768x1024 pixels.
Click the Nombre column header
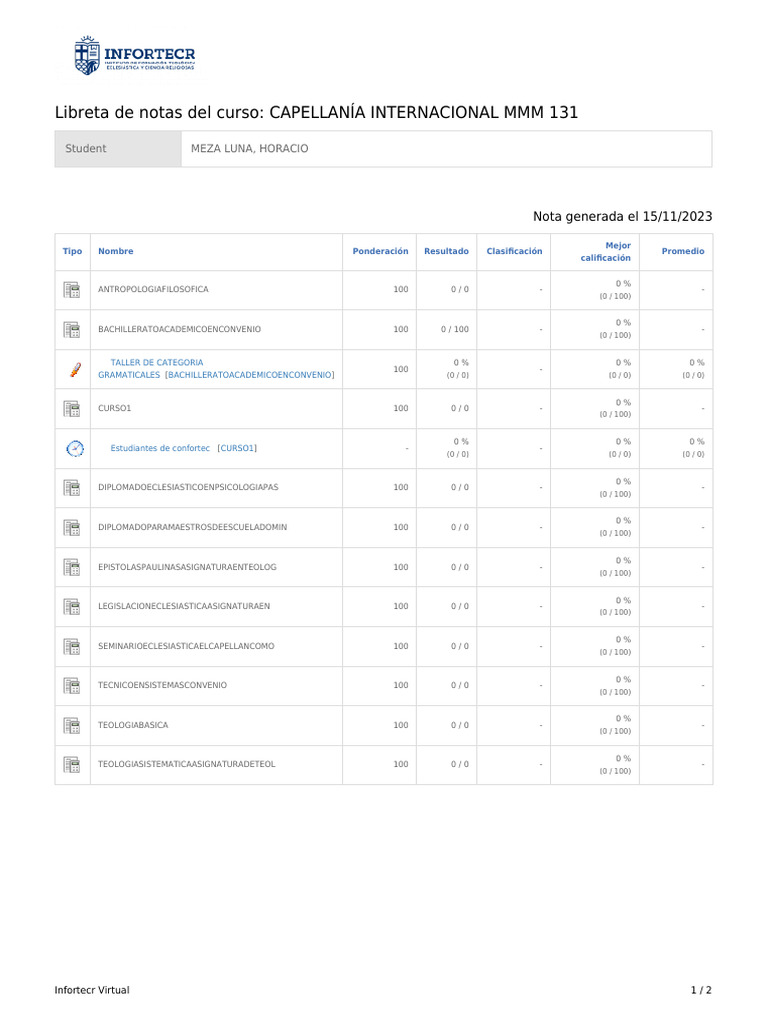[x=115, y=252]
